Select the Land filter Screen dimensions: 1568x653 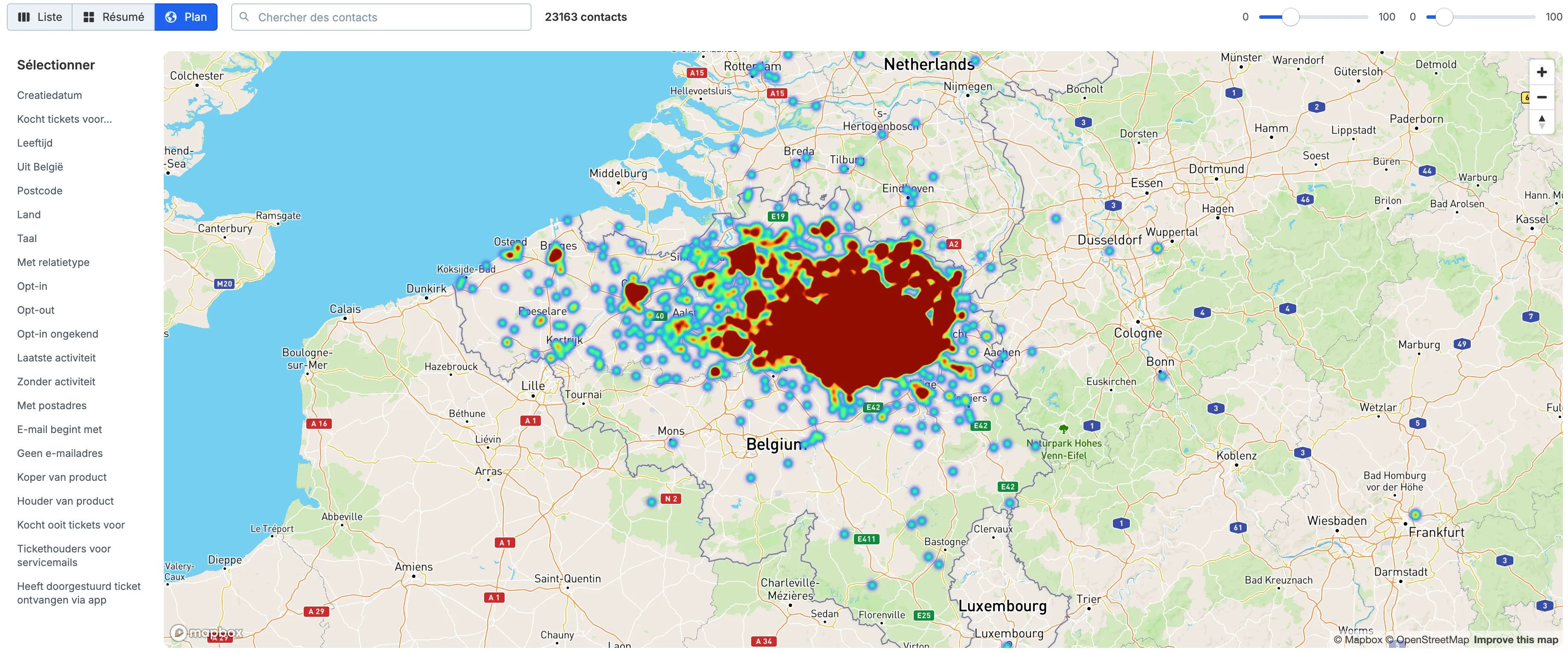coord(29,215)
